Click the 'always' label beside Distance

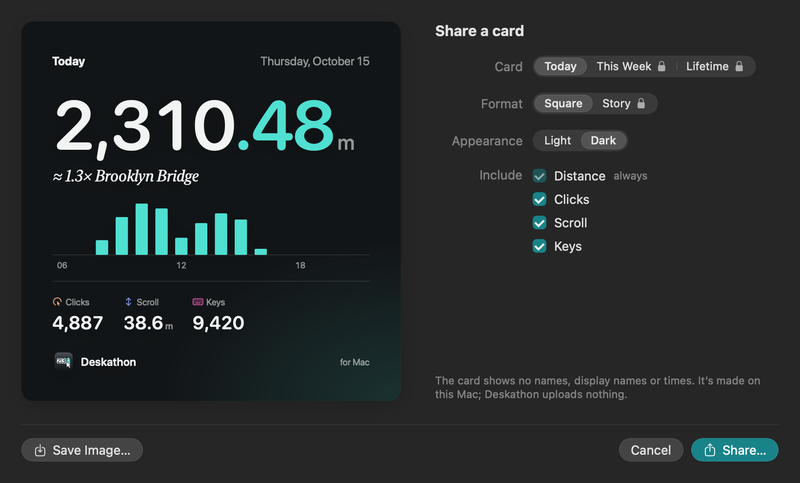(x=630, y=176)
